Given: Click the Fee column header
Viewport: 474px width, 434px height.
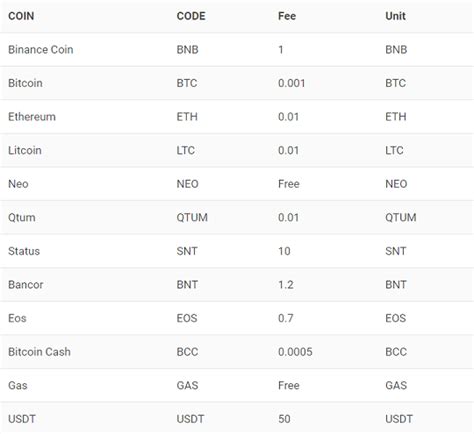Looking at the screenshot, I should (287, 16).
